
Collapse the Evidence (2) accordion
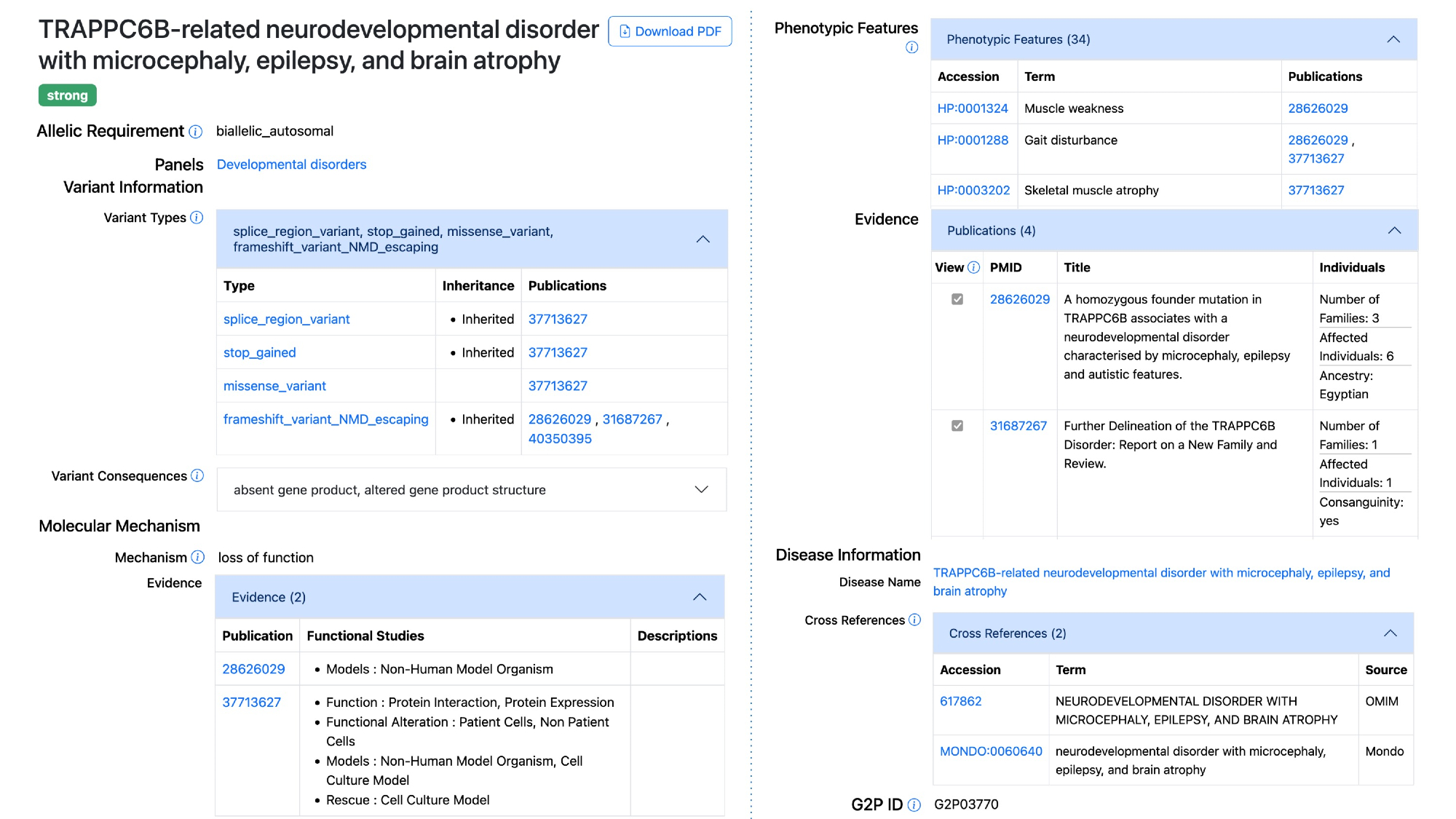coord(700,597)
